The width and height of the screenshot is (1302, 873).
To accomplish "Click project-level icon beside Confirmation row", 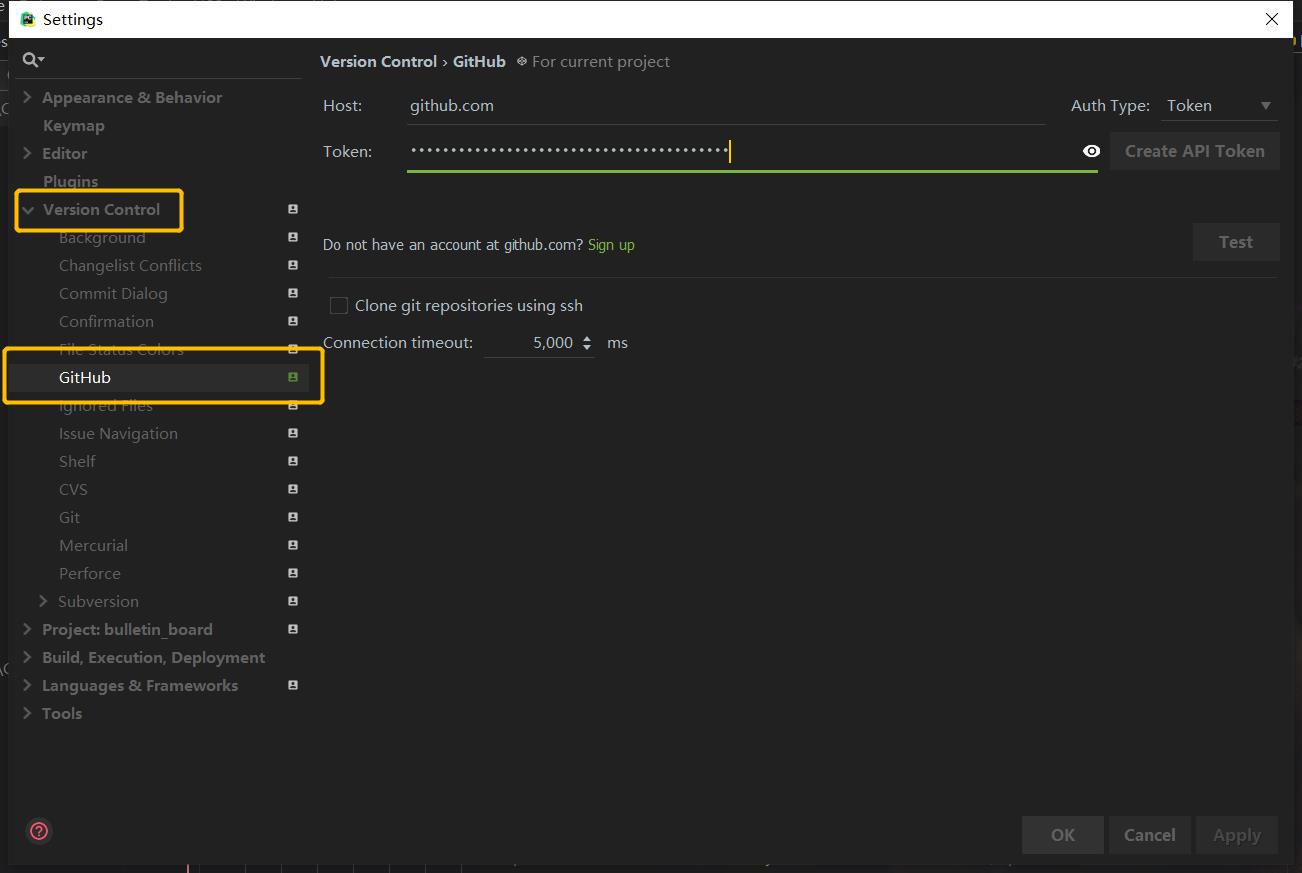I will coord(293,321).
